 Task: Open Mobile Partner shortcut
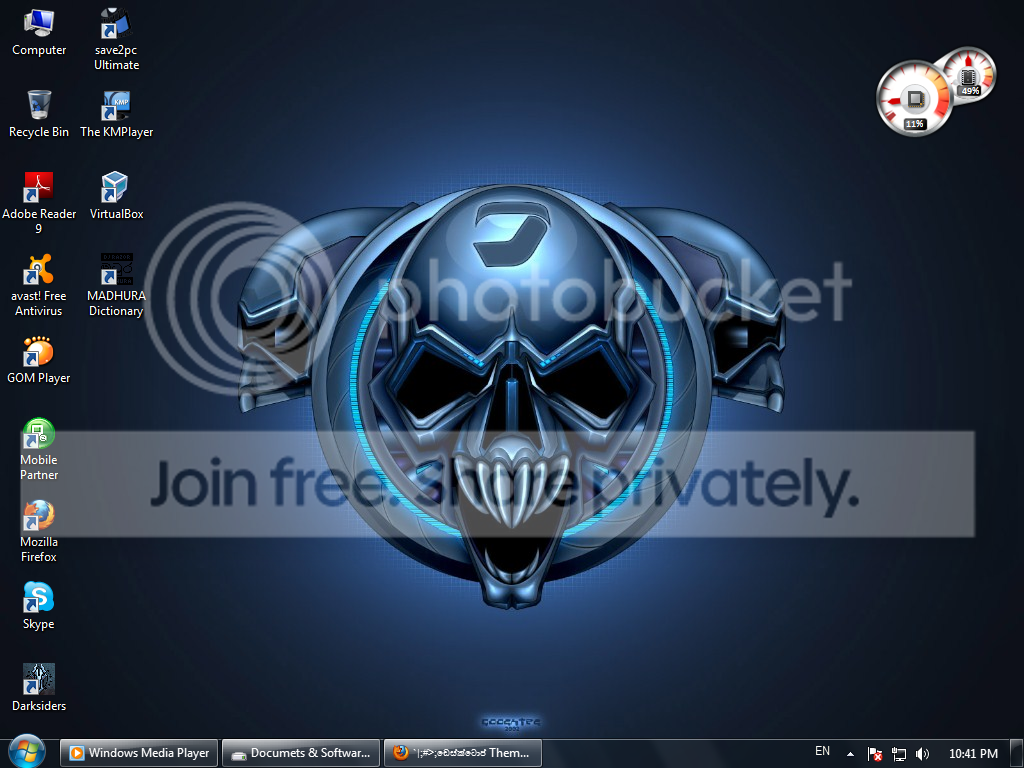point(39,449)
